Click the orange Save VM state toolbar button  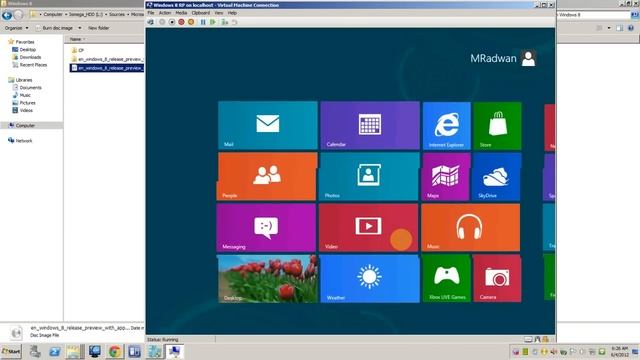(191, 22)
